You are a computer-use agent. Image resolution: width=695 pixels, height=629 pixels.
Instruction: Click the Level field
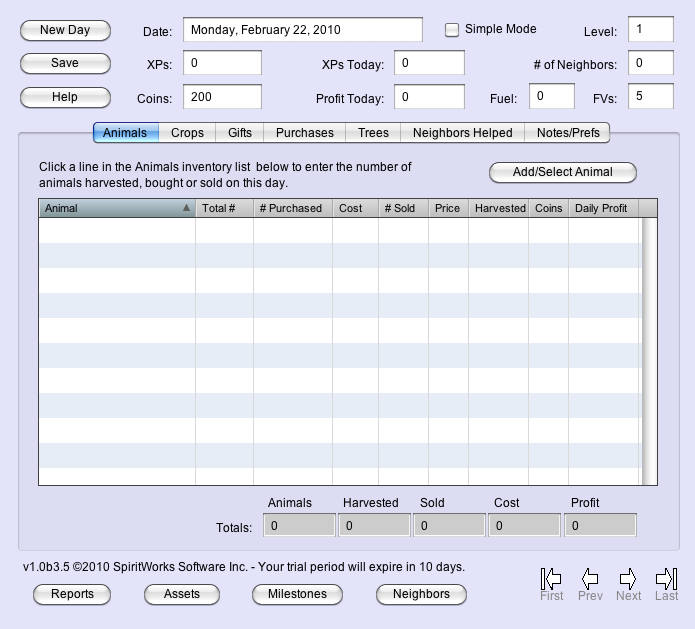(651, 29)
